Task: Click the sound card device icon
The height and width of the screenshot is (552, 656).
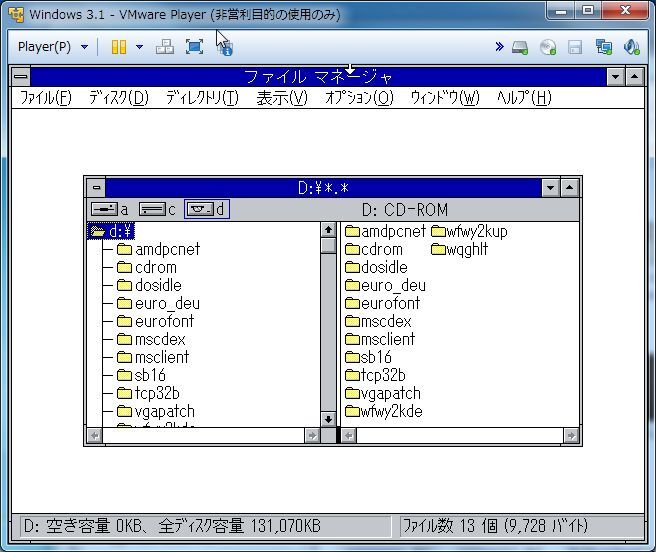Action: pyautogui.click(x=632, y=47)
